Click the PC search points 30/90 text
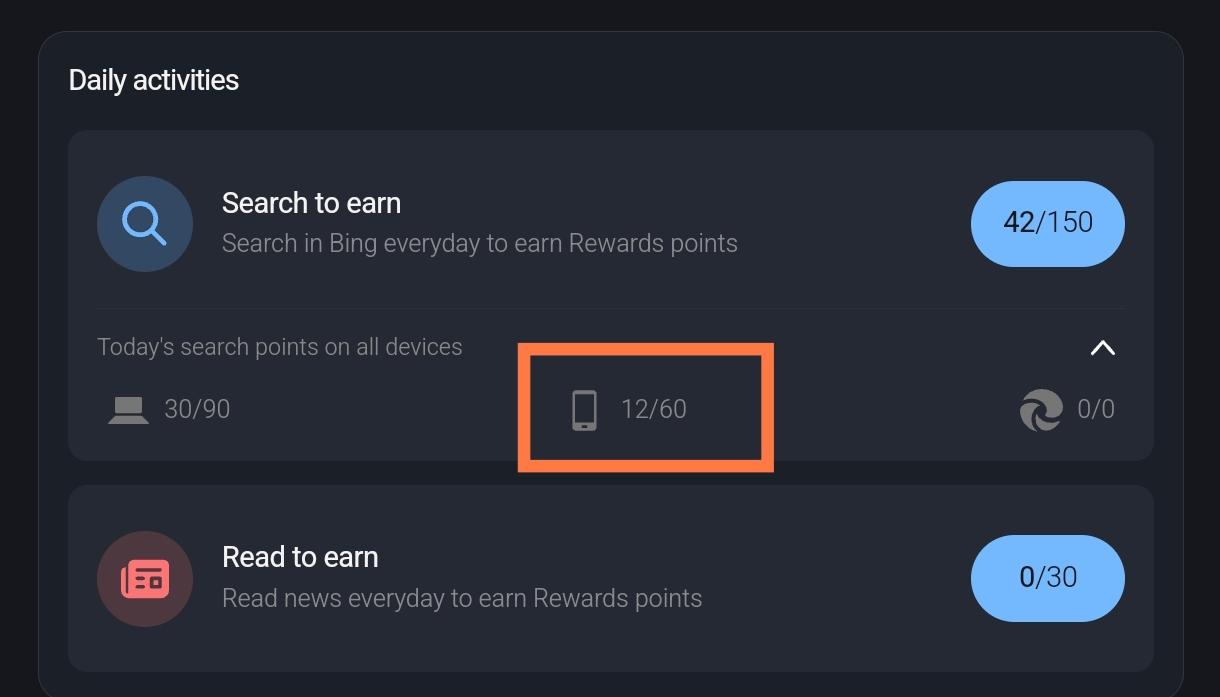 (x=197, y=408)
